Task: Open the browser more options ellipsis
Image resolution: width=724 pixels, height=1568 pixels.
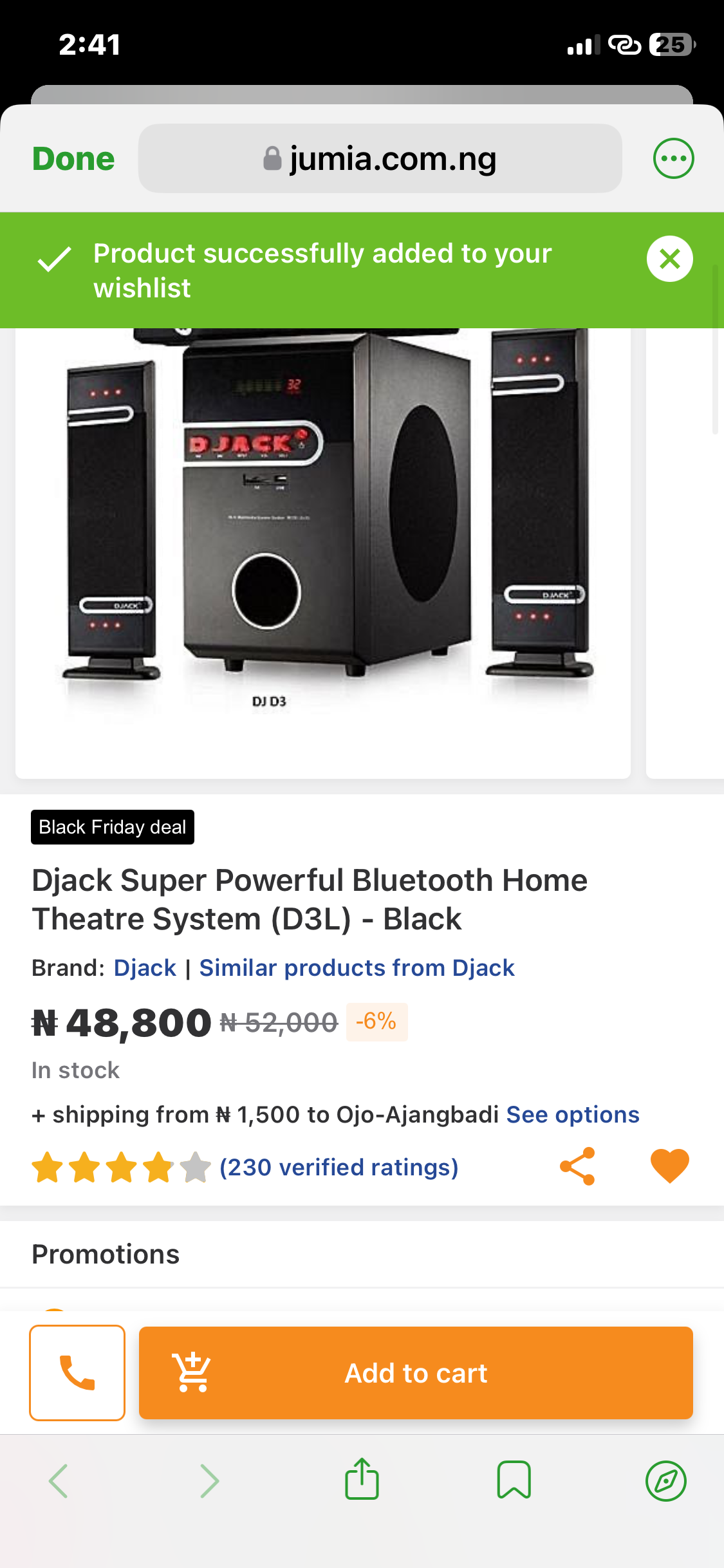Action: (x=673, y=158)
